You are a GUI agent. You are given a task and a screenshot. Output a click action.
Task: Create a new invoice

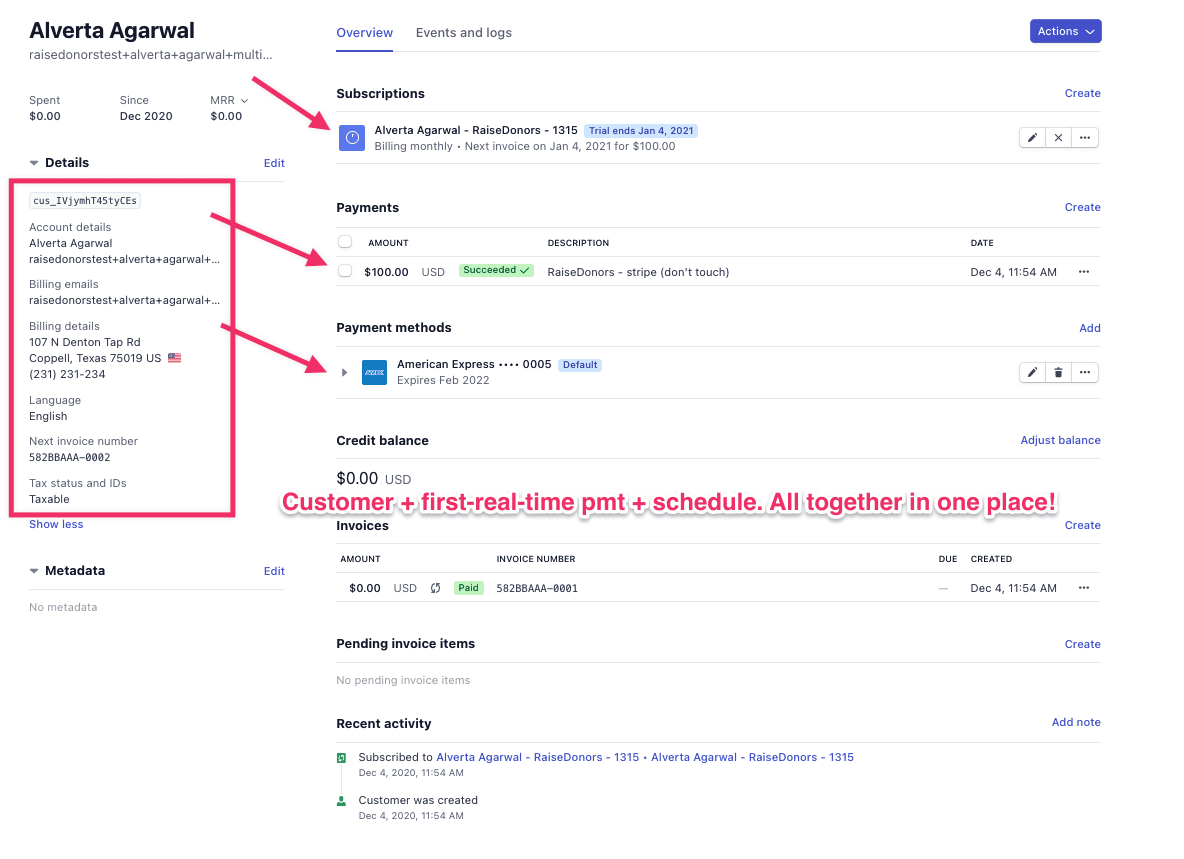(x=1082, y=525)
